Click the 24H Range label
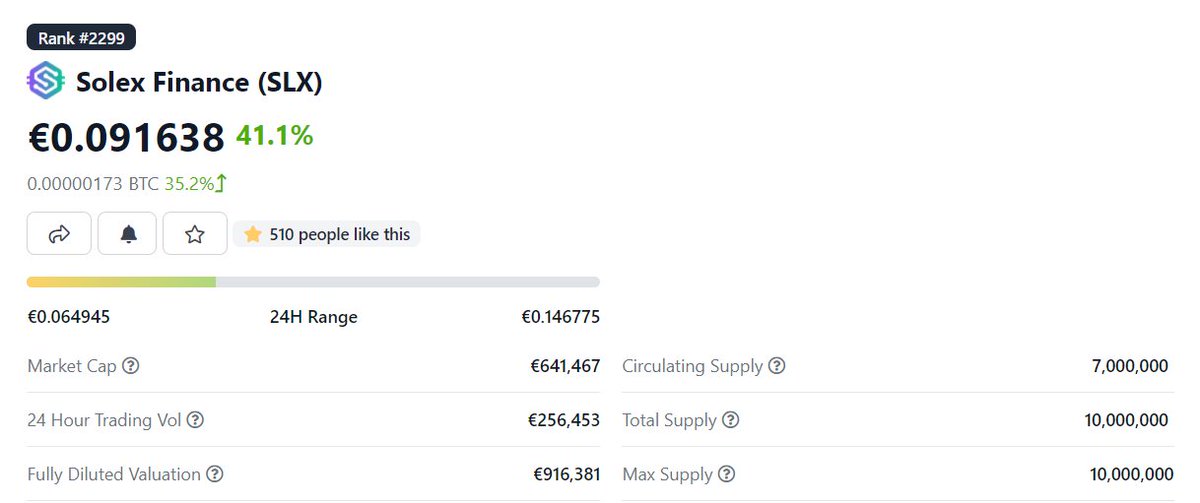The image size is (1200, 503). (314, 317)
